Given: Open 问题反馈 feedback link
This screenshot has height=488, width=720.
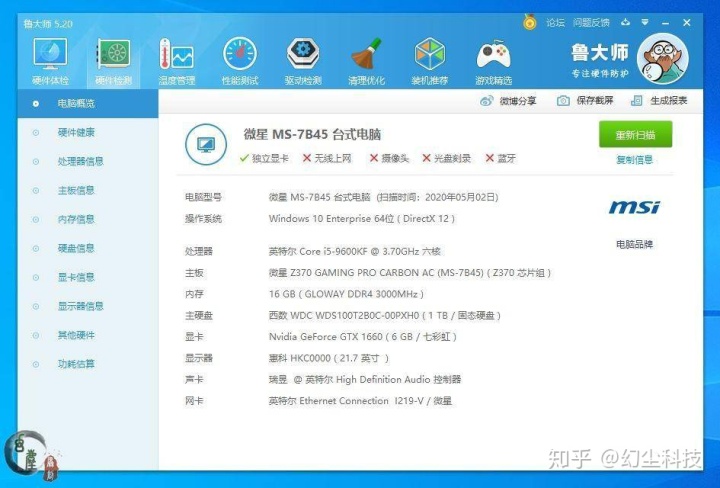Looking at the screenshot, I should point(591,22).
